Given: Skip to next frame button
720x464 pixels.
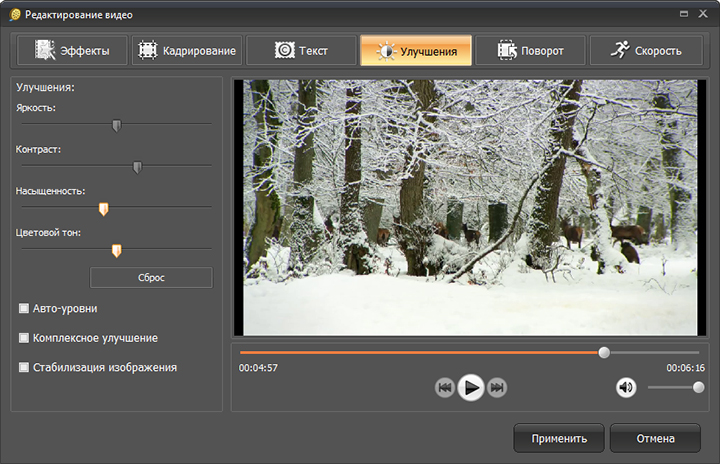Looking at the screenshot, I should coord(497,388).
